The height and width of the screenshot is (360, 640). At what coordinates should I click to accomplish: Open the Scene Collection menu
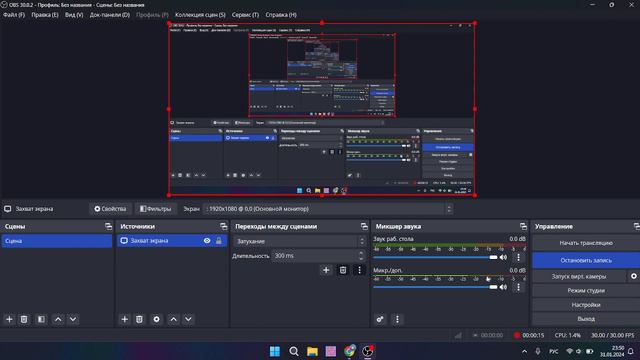click(x=200, y=15)
